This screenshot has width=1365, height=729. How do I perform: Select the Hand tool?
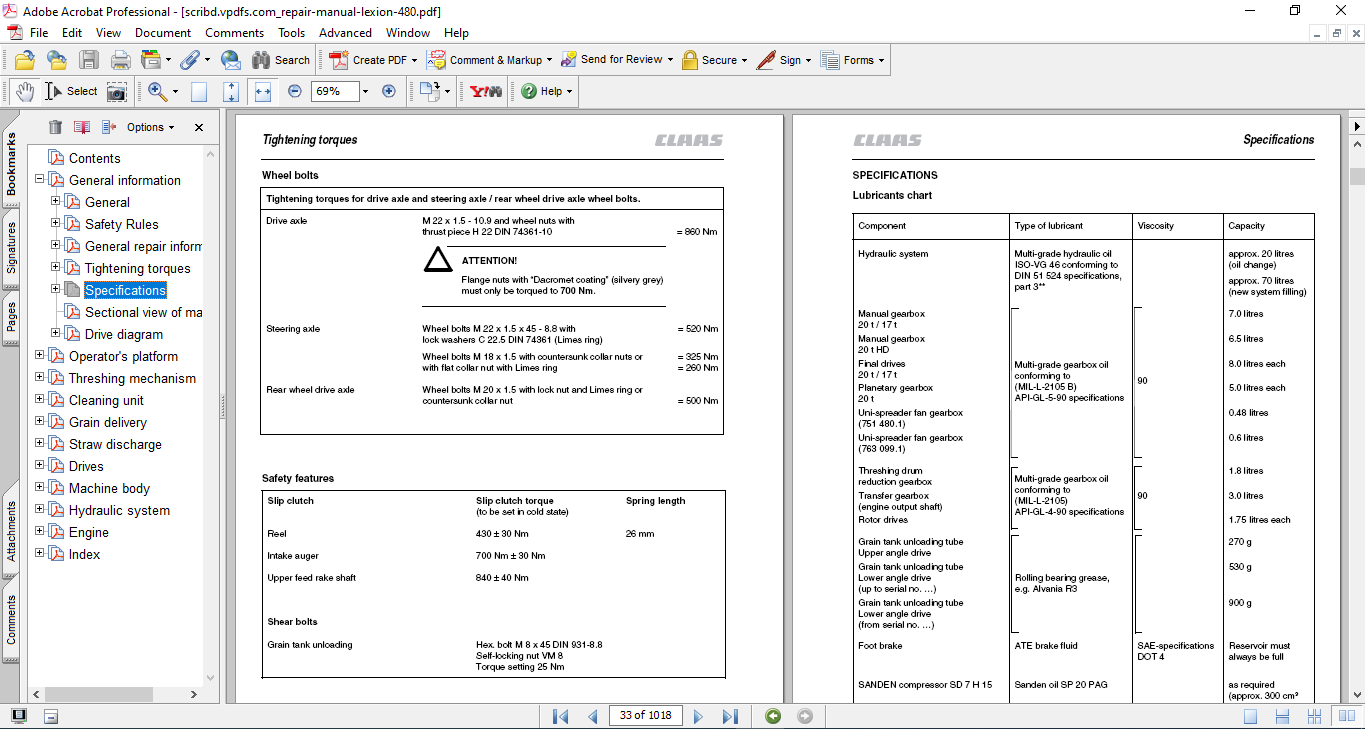pos(25,91)
